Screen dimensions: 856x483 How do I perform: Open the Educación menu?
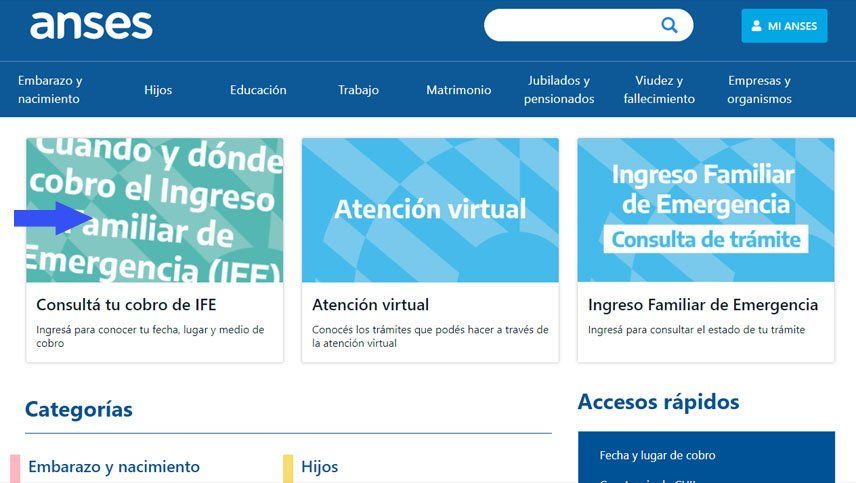click(258, 90)
